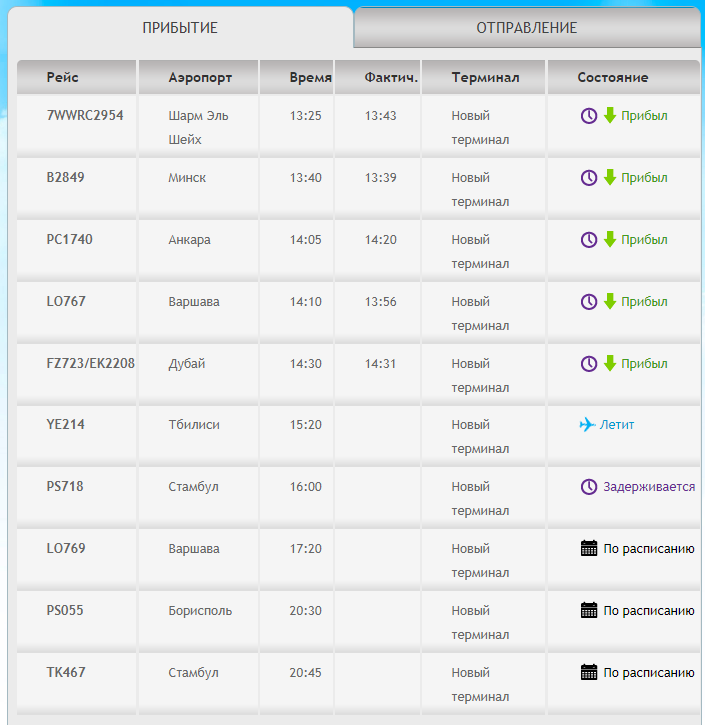705x725 pixels.
Task: Click the Задерживается status text
Action: [x=649, y=486]
